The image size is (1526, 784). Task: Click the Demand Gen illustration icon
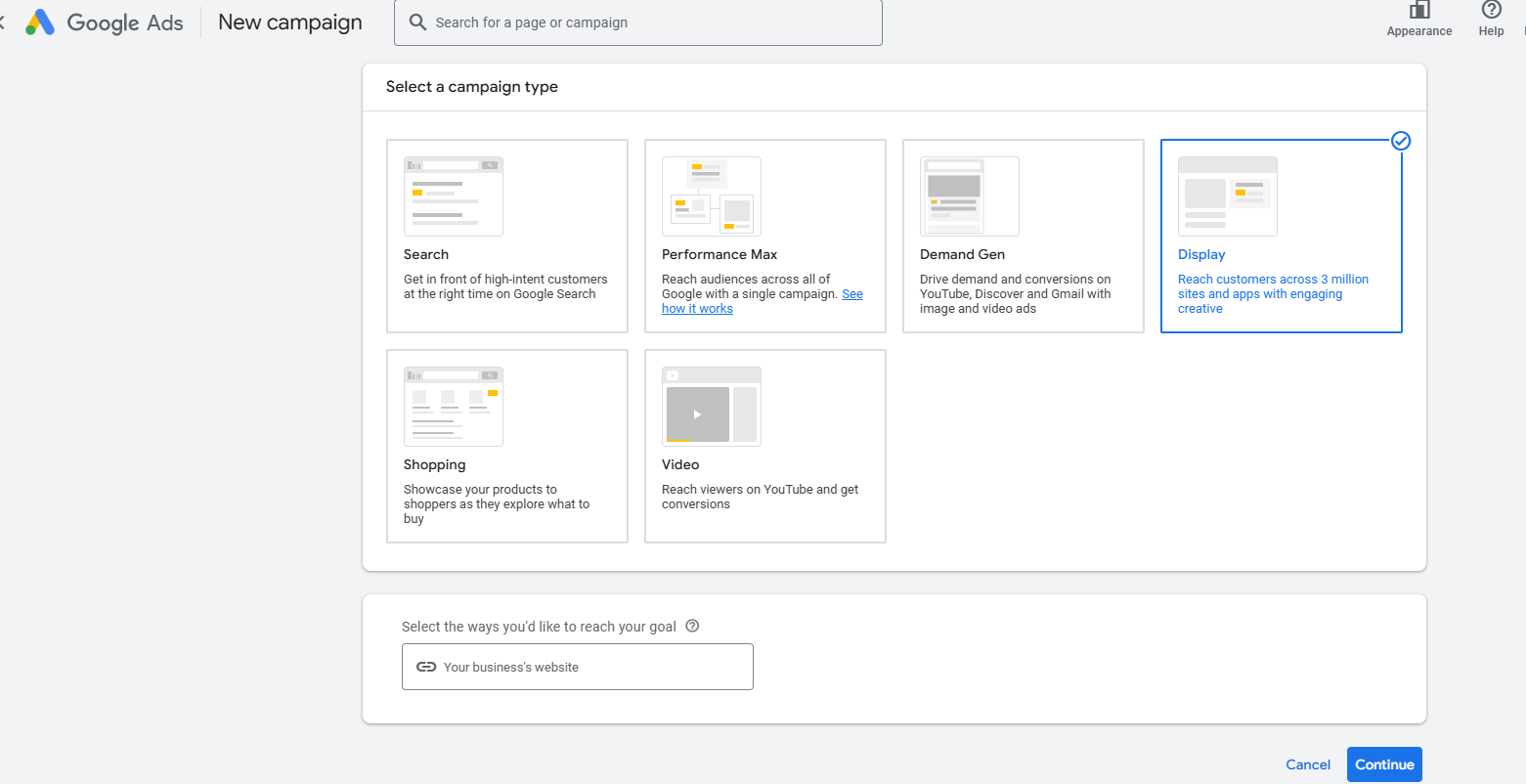pos(970,196)
